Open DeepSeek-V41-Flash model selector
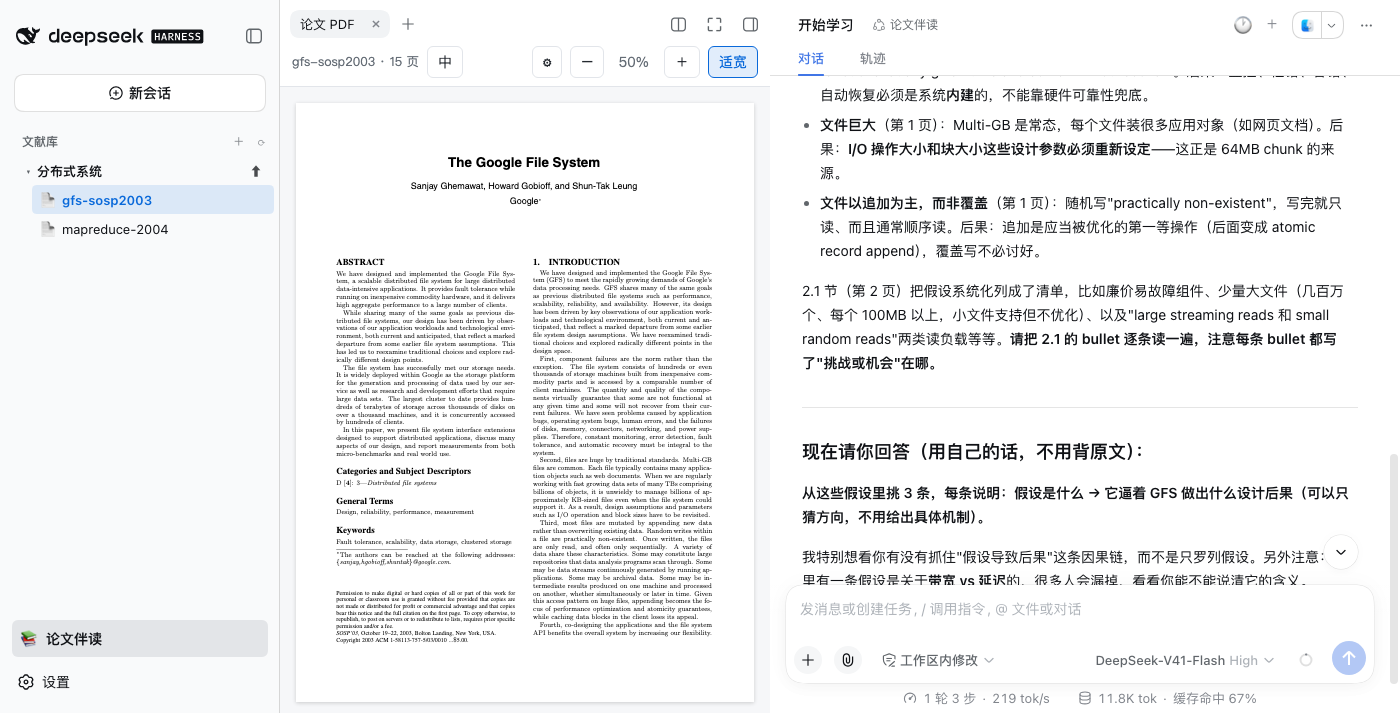 [x=1185, y=660]
